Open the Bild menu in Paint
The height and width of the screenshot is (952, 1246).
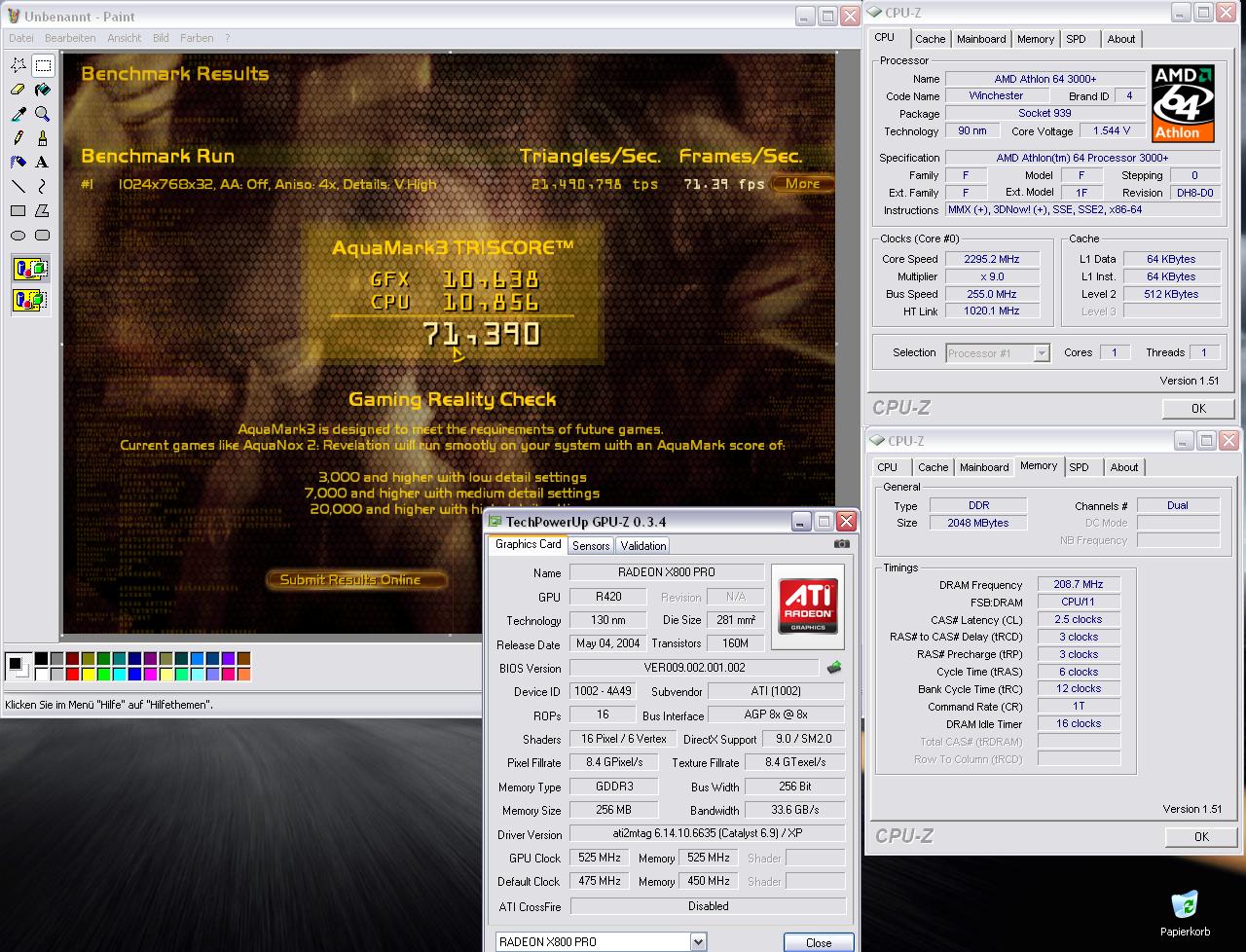[x=161, y=38]
